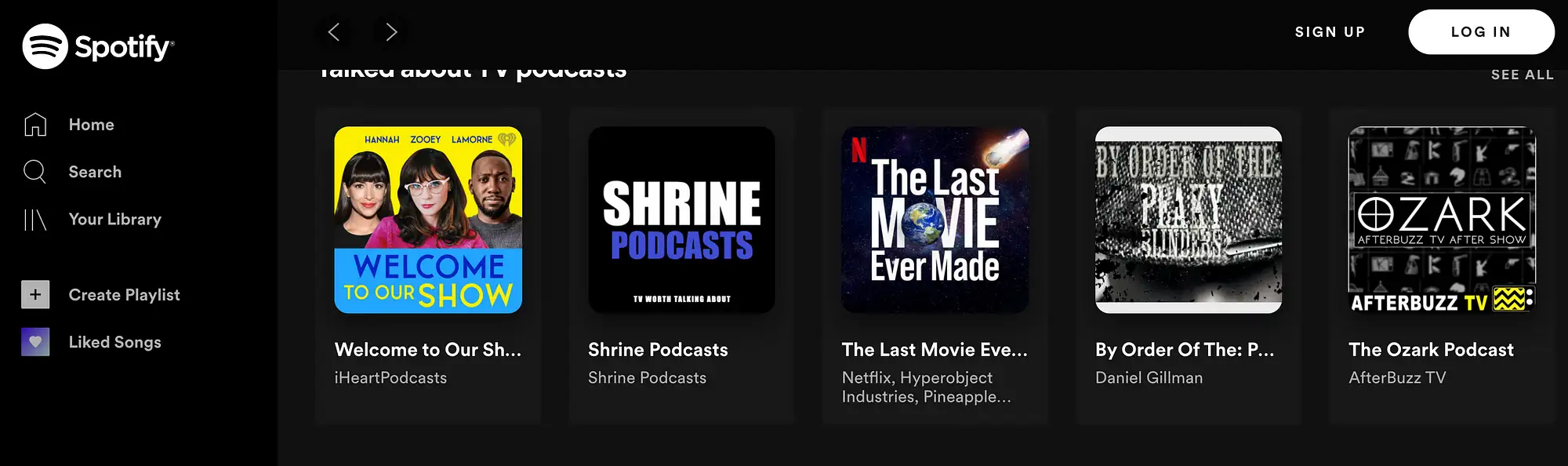Click the Sign Up link
This screenshot has width=1568, height=466.
1330,32
